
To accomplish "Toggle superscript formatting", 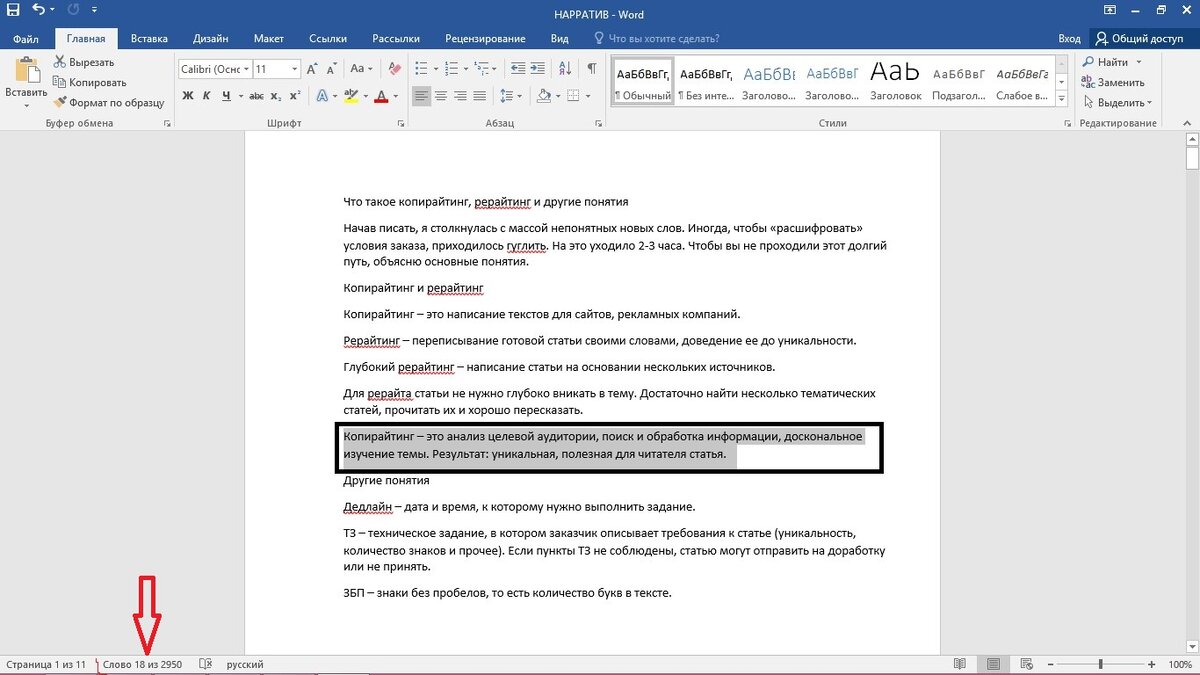I will (x=294, y=96).
